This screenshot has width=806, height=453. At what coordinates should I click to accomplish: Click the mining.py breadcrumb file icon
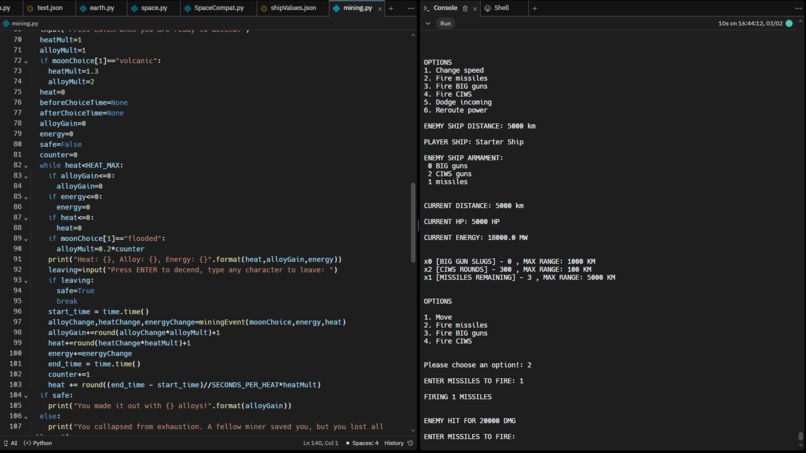click(x=6, y=23)
